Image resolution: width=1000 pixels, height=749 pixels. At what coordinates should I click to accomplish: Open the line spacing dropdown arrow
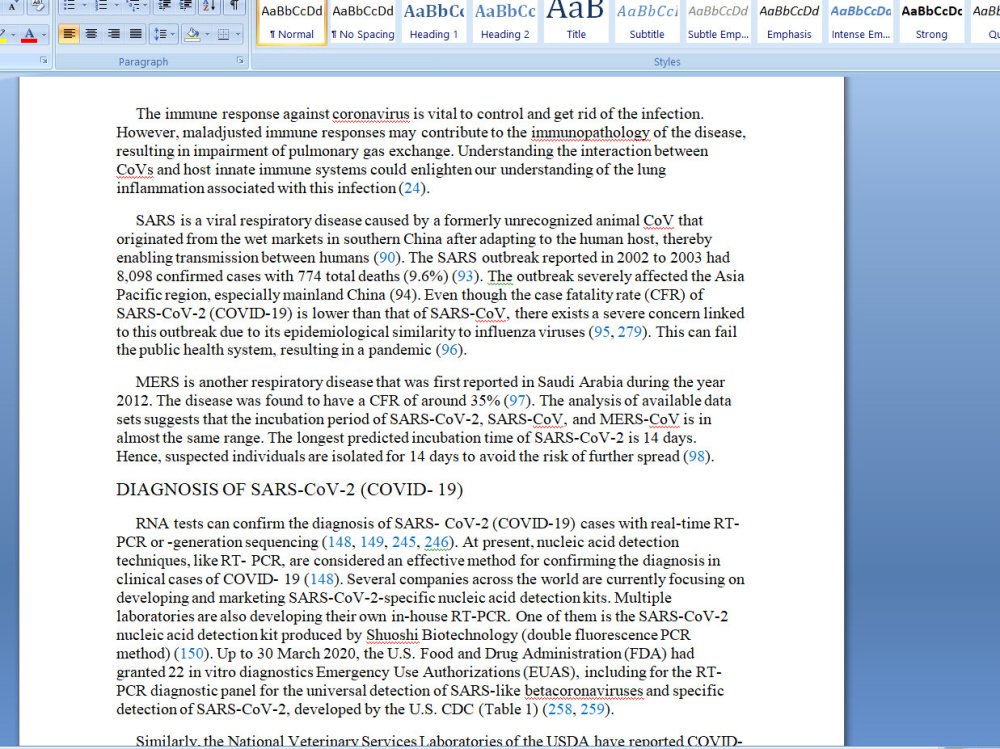point(172,34)
